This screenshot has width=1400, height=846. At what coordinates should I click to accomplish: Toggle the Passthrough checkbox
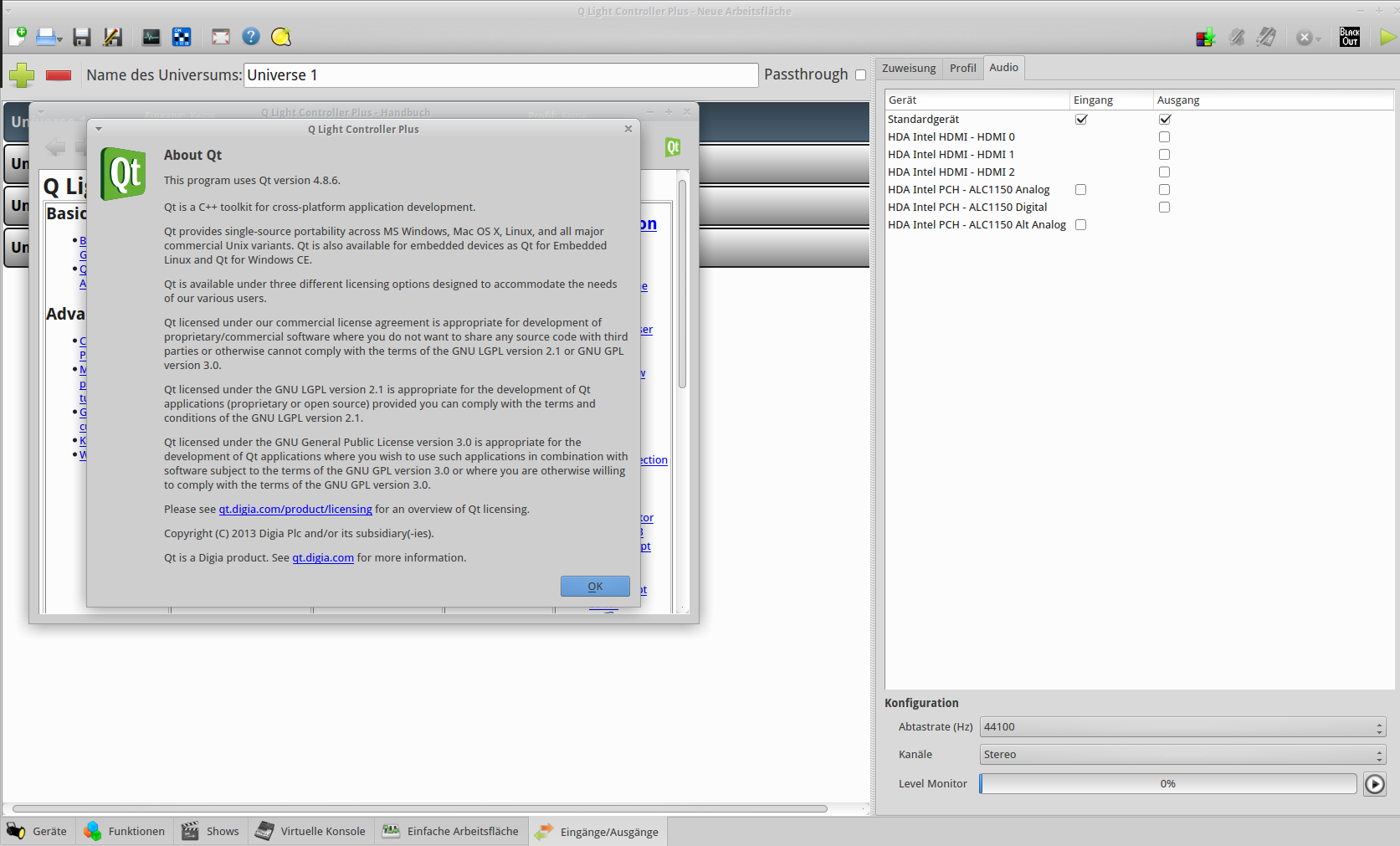click(860, 75)
